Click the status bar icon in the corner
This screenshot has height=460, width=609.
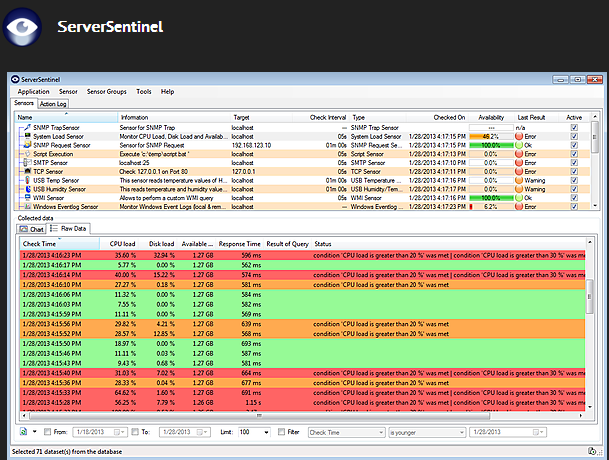(x=592, y=451)
